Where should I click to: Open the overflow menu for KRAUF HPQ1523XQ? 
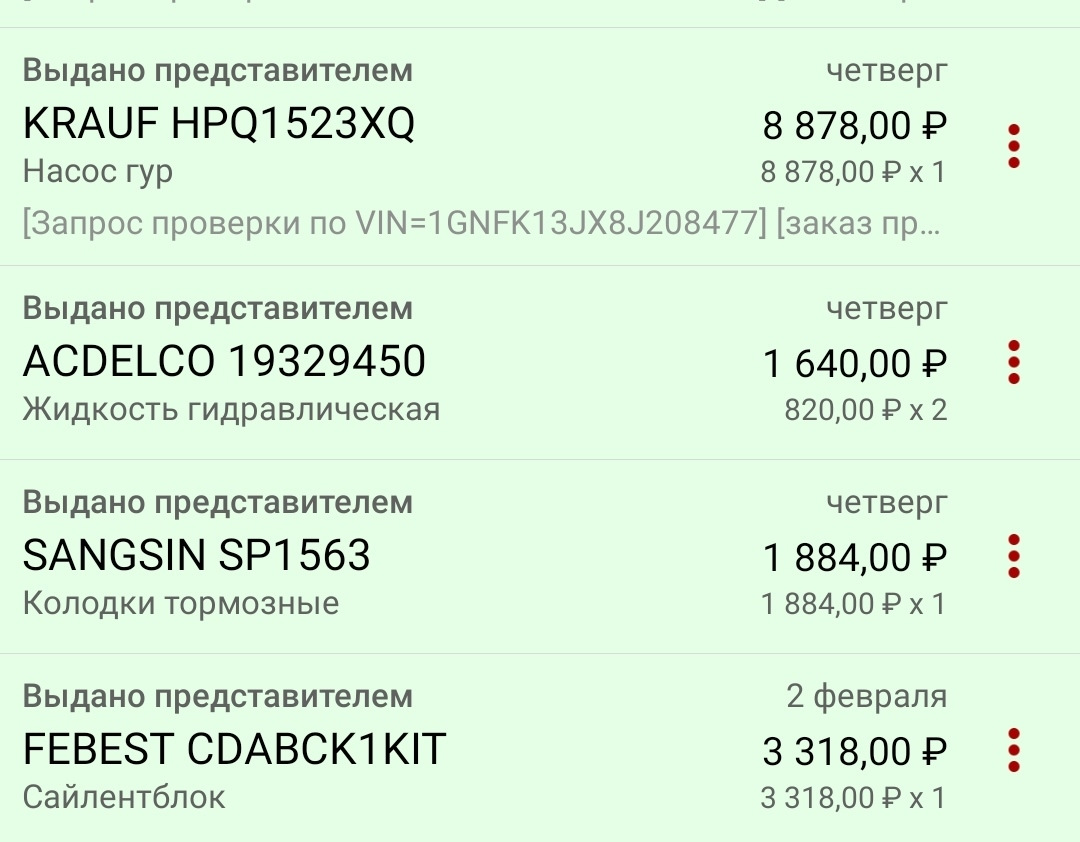coord(1014,144)
